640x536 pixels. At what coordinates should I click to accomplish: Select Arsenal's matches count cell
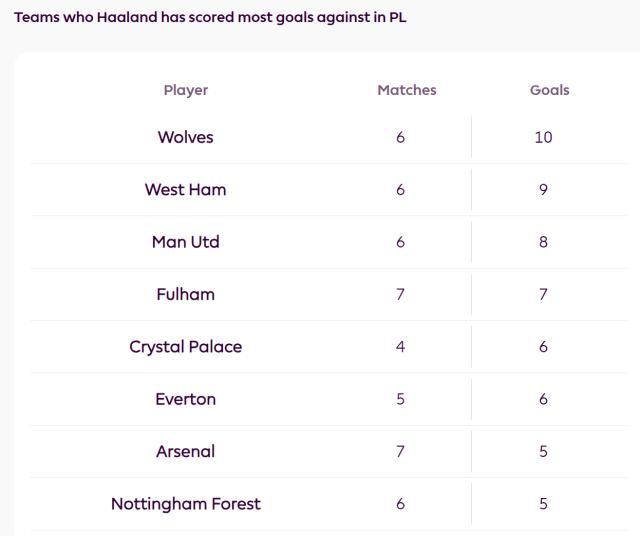[400, 451]
